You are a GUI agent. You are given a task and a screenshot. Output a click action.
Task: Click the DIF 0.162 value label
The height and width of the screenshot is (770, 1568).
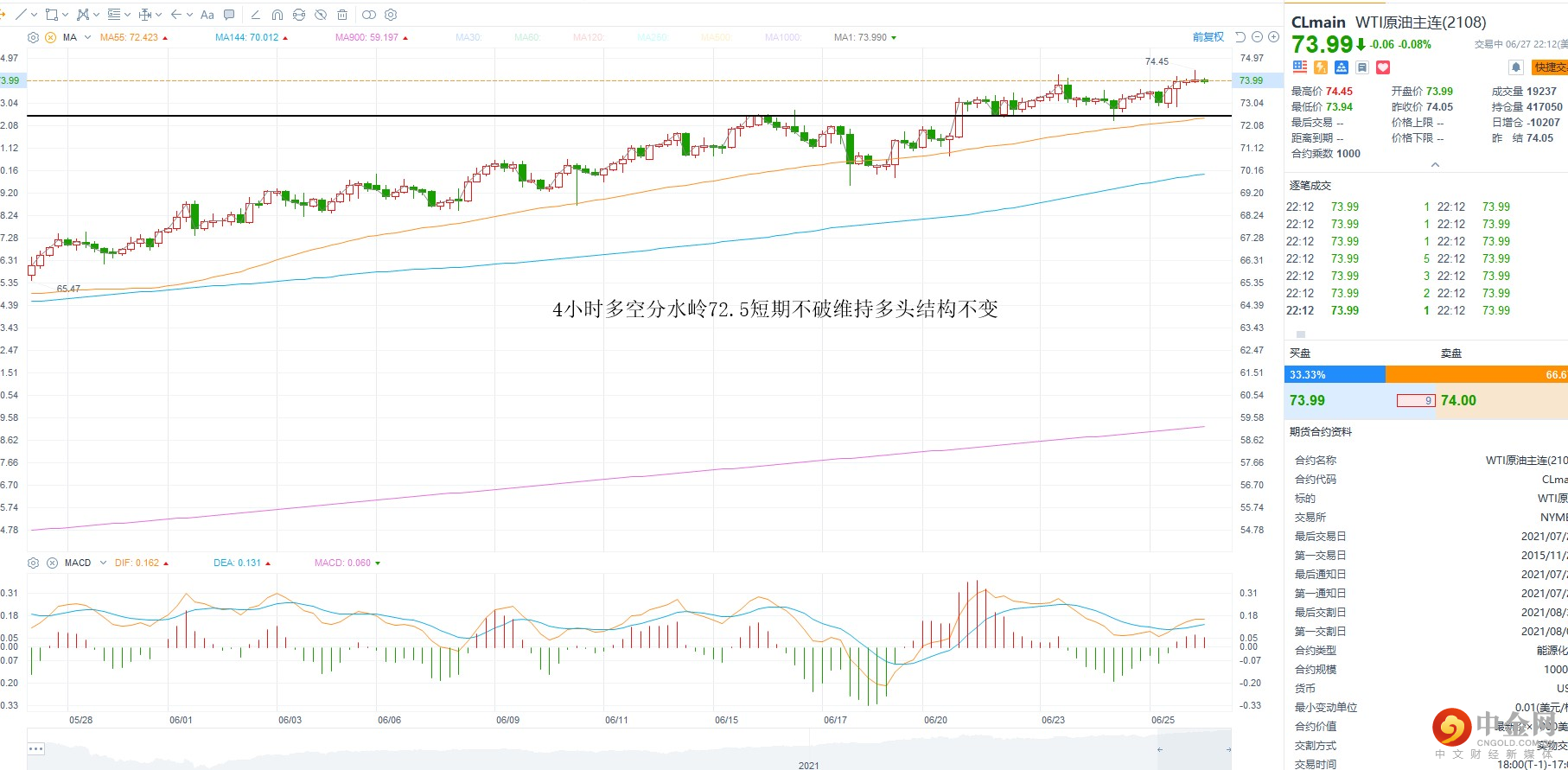137,563
